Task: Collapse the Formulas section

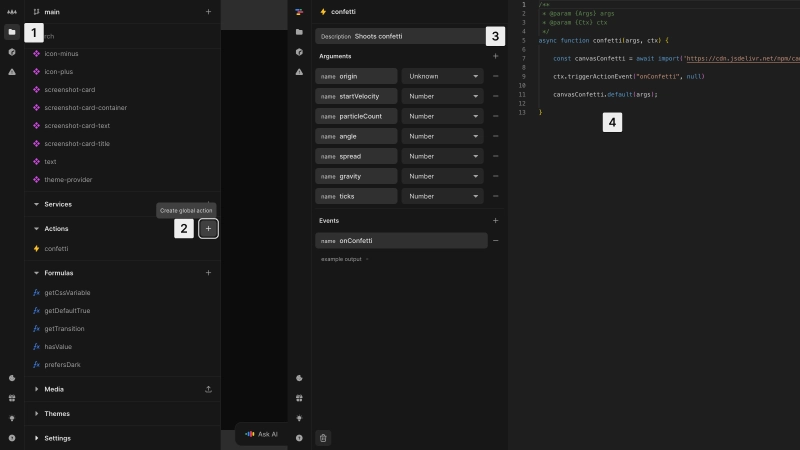Action: [x=36, y=273]
